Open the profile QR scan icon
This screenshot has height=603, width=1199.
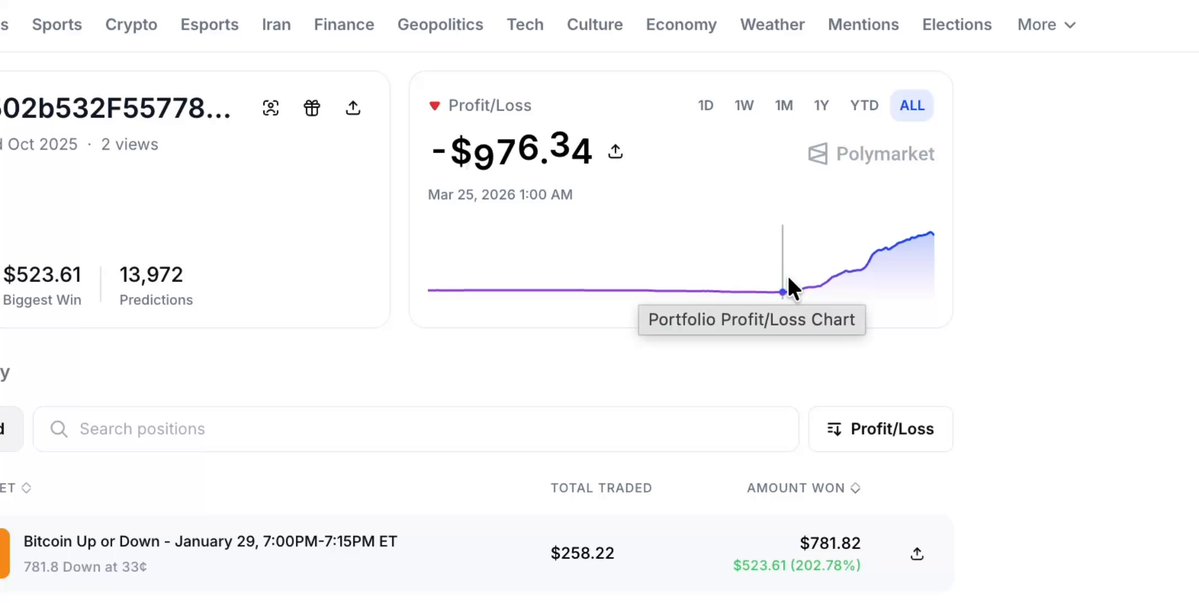pyautogui.click(x=271, y=108)
